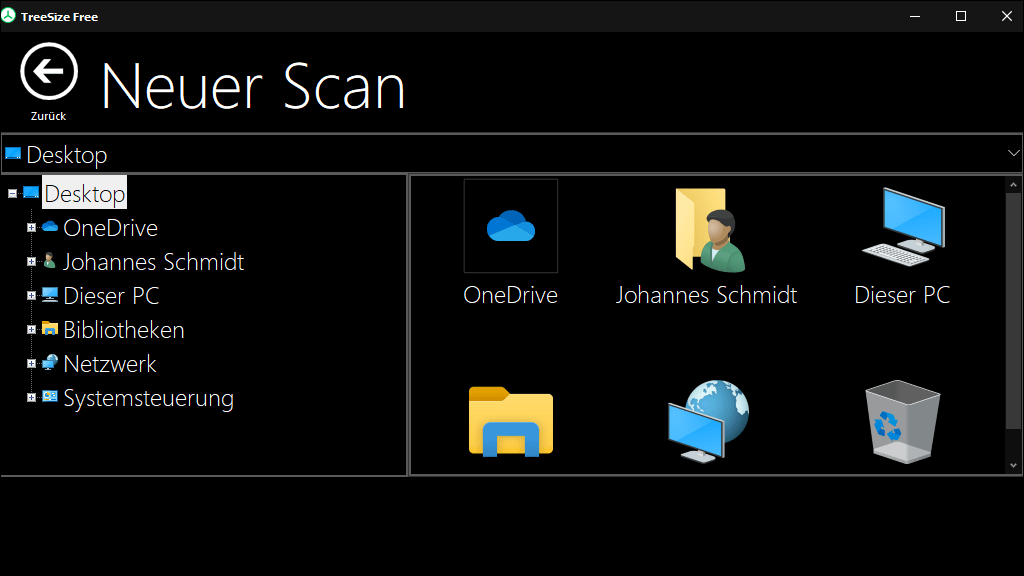Viewport: 1024px width, 576px height.
Task: Select Systemsteuerung in the folder tree
Action: pos(148,398)
